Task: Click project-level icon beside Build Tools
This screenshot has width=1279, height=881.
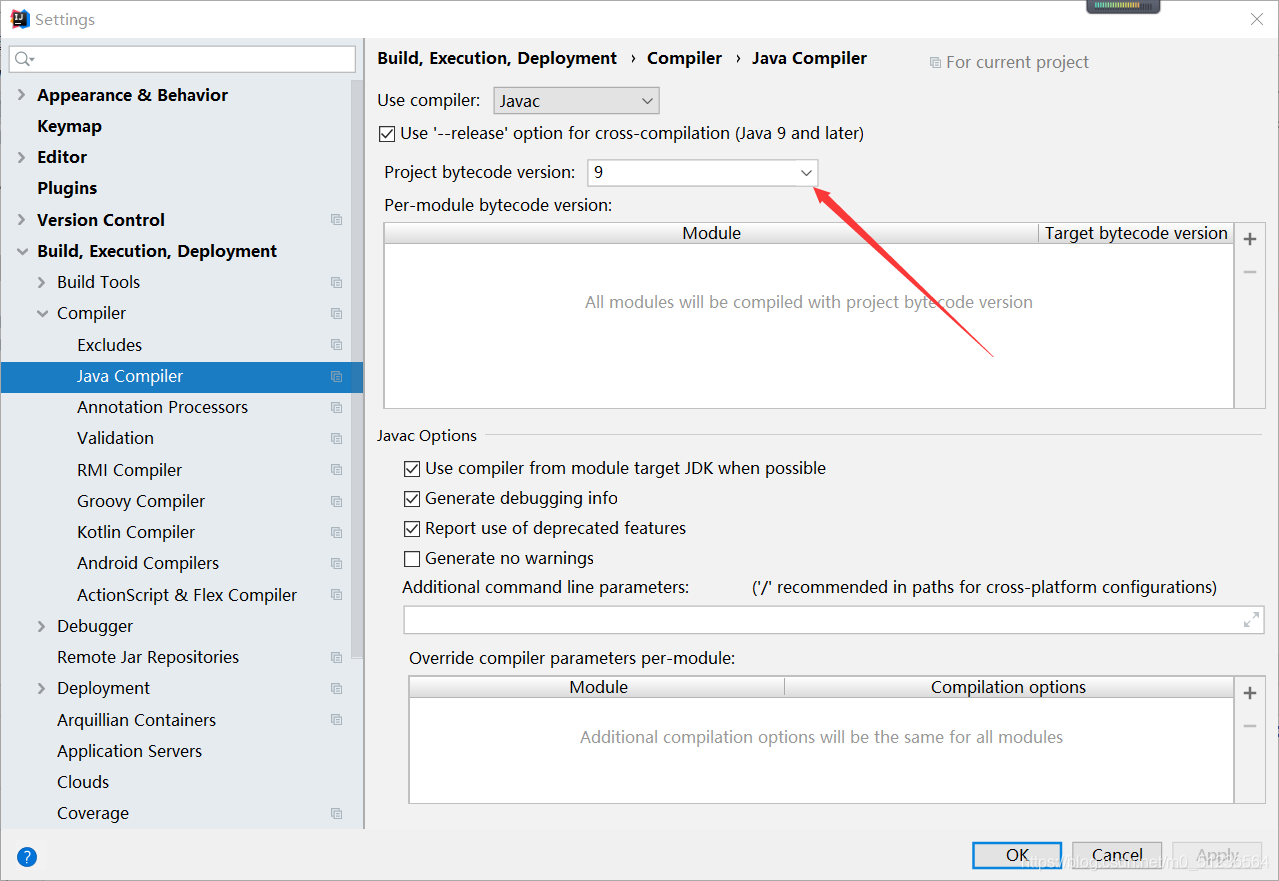Action: pos(336,282)
